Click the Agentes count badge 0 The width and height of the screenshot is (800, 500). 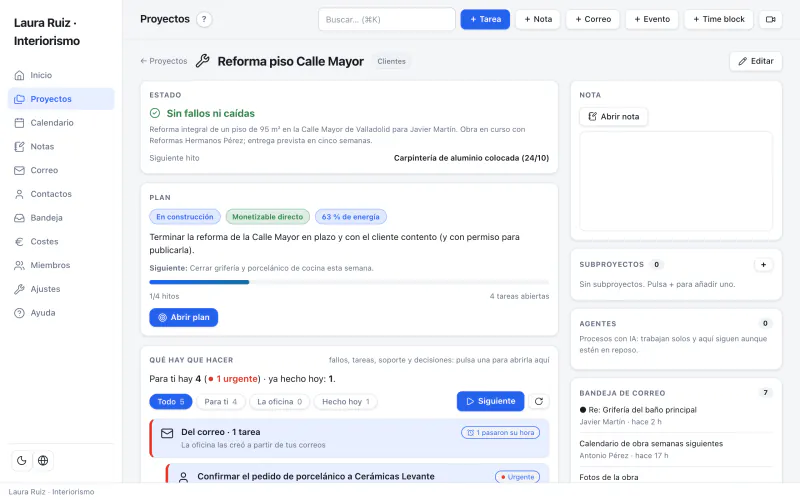point(765,323)
